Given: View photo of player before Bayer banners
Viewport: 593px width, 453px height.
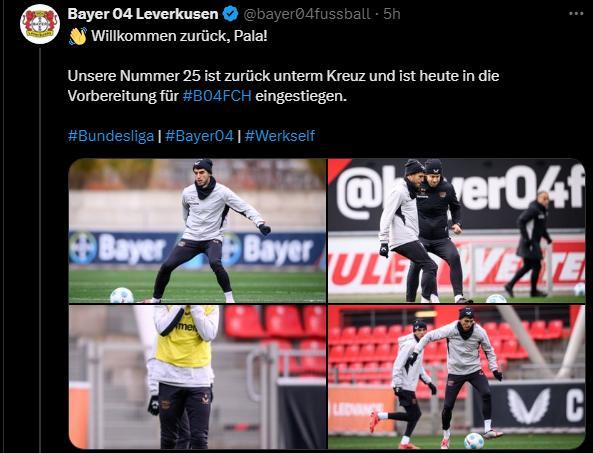Looking at the screenshot, I should click(197, 231).
